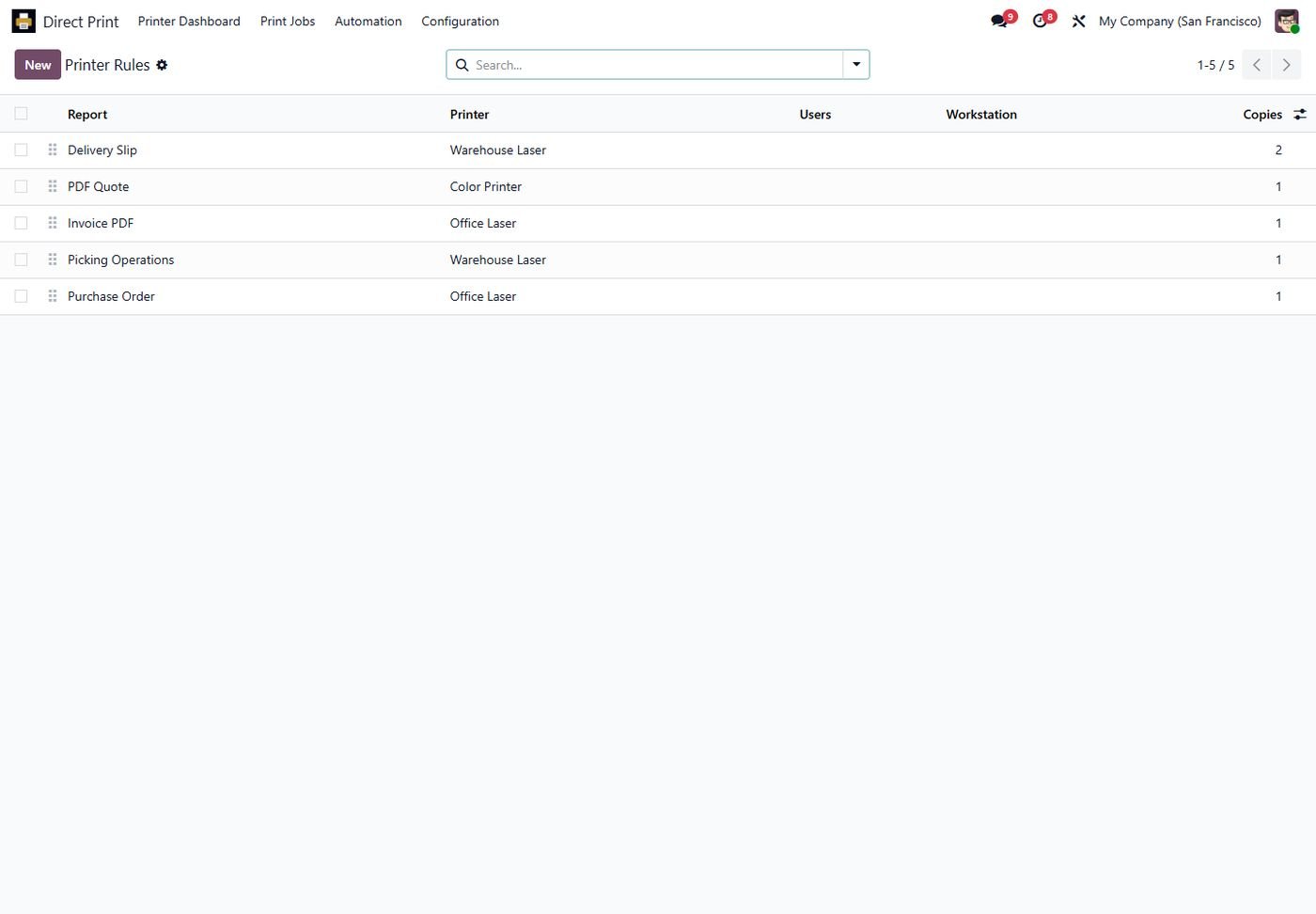Grab the drag handle for PDF Quote
1316x914 pixels.
pyautogui.click(x=53, y=186)
